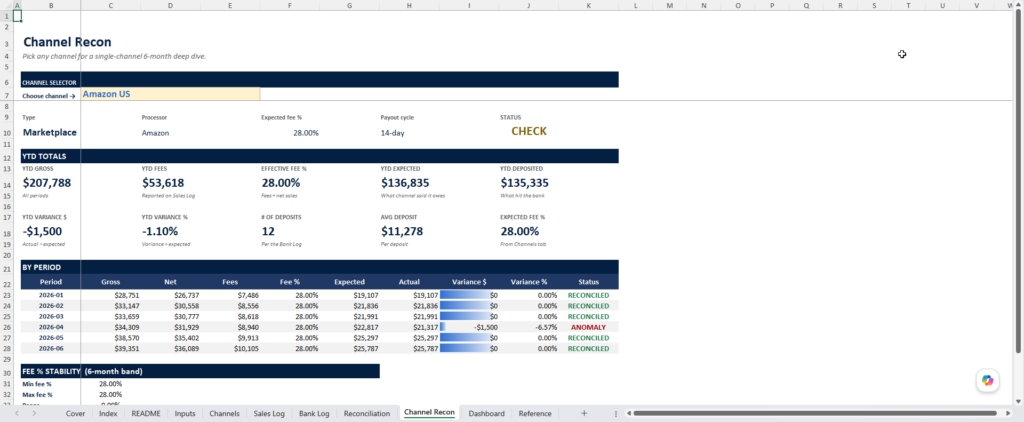
Task: Click fees value $10,105
Action: click(230, 349)
